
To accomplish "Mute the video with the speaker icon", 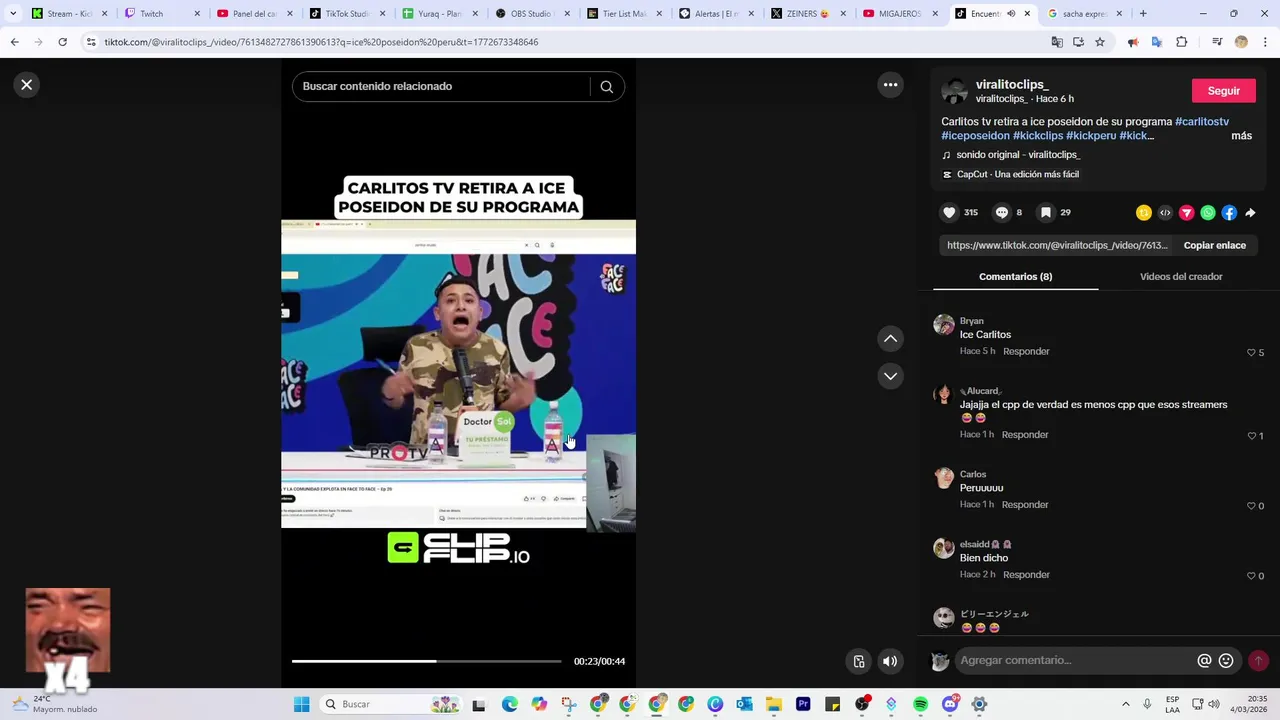I will tap(889, 661).
